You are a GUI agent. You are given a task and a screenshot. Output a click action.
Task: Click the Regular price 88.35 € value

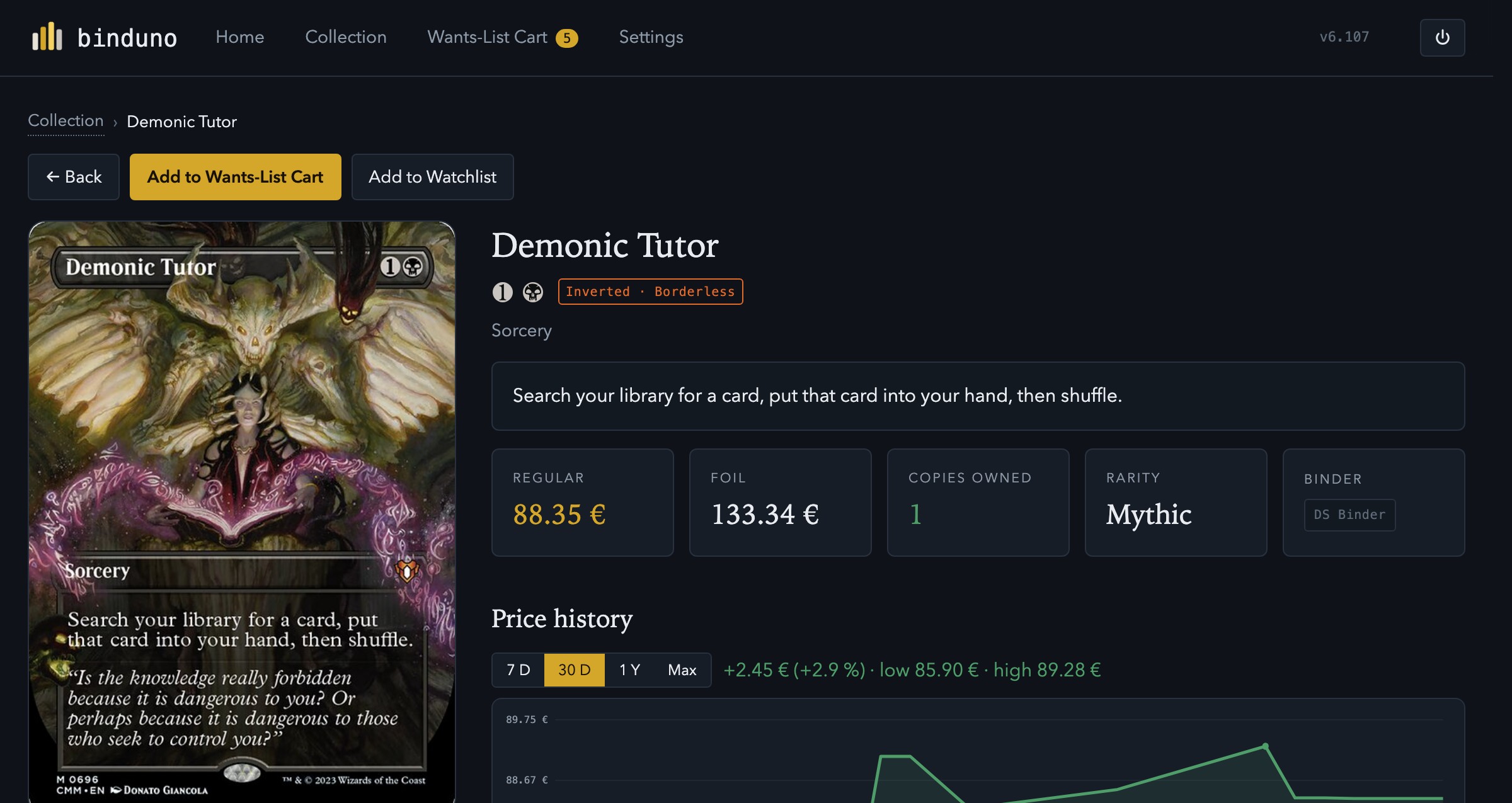559,515
